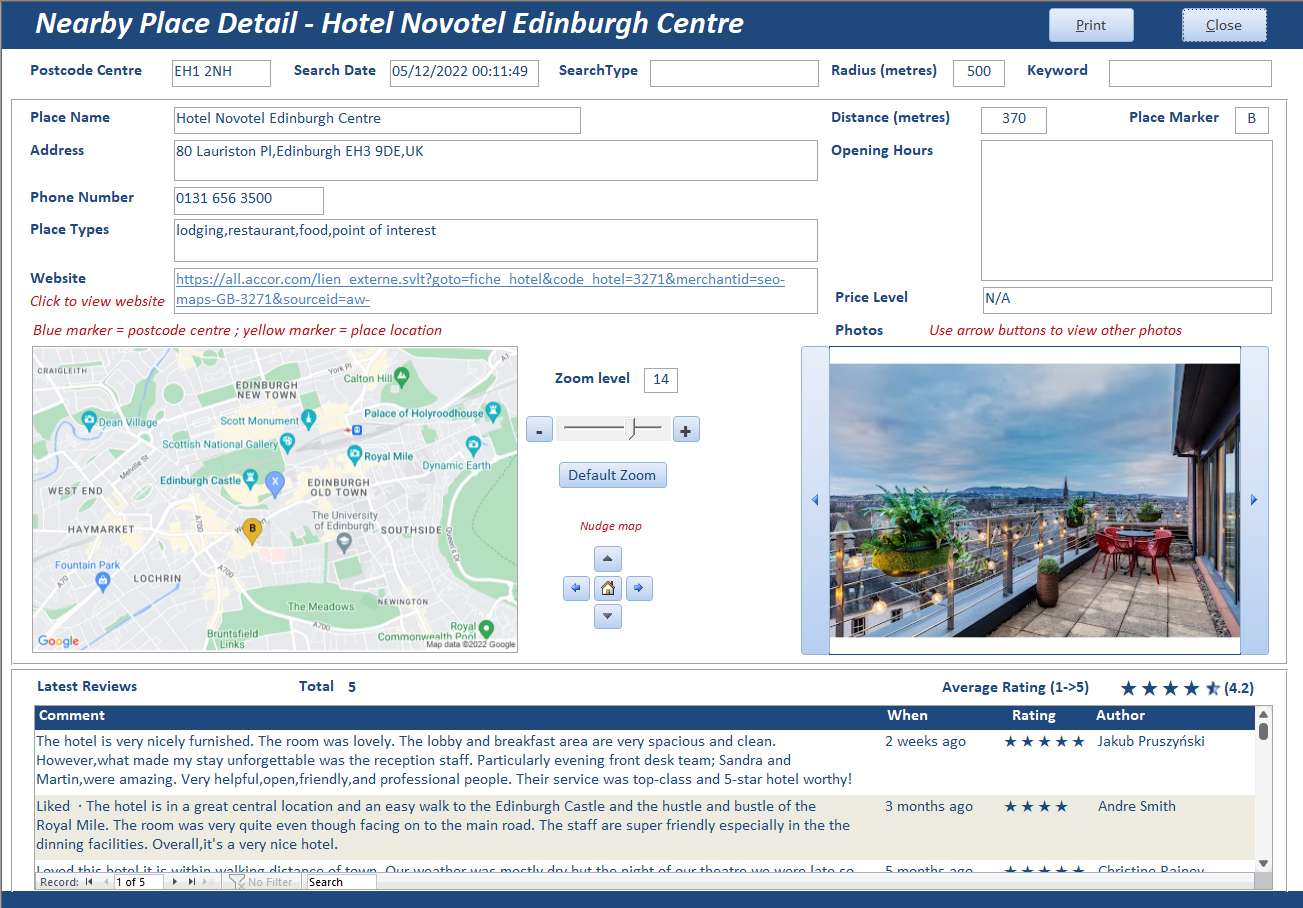The height and width of the screenshot is (908, 1303).
Task: Click the Address field
Action: click(x=496, y=160)
